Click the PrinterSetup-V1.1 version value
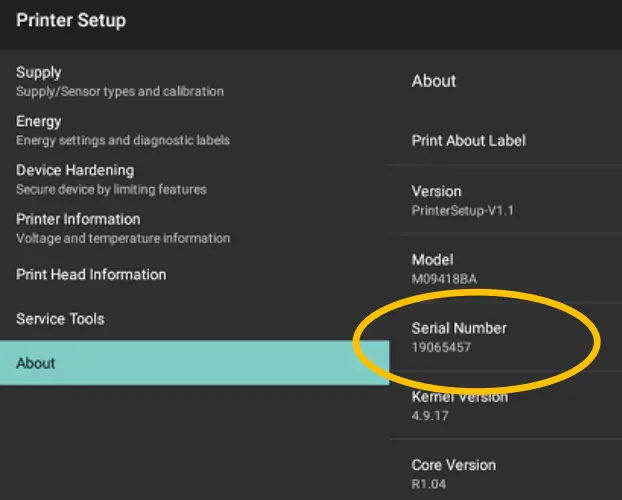The image size is (622, 500). pos(462,211)
